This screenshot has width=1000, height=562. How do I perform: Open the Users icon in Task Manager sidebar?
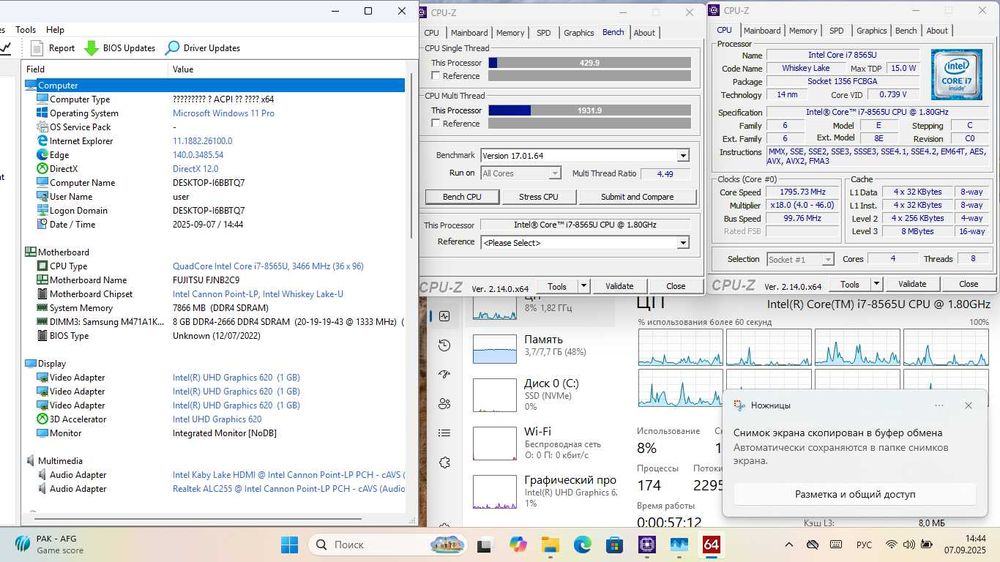pos(445,404)
